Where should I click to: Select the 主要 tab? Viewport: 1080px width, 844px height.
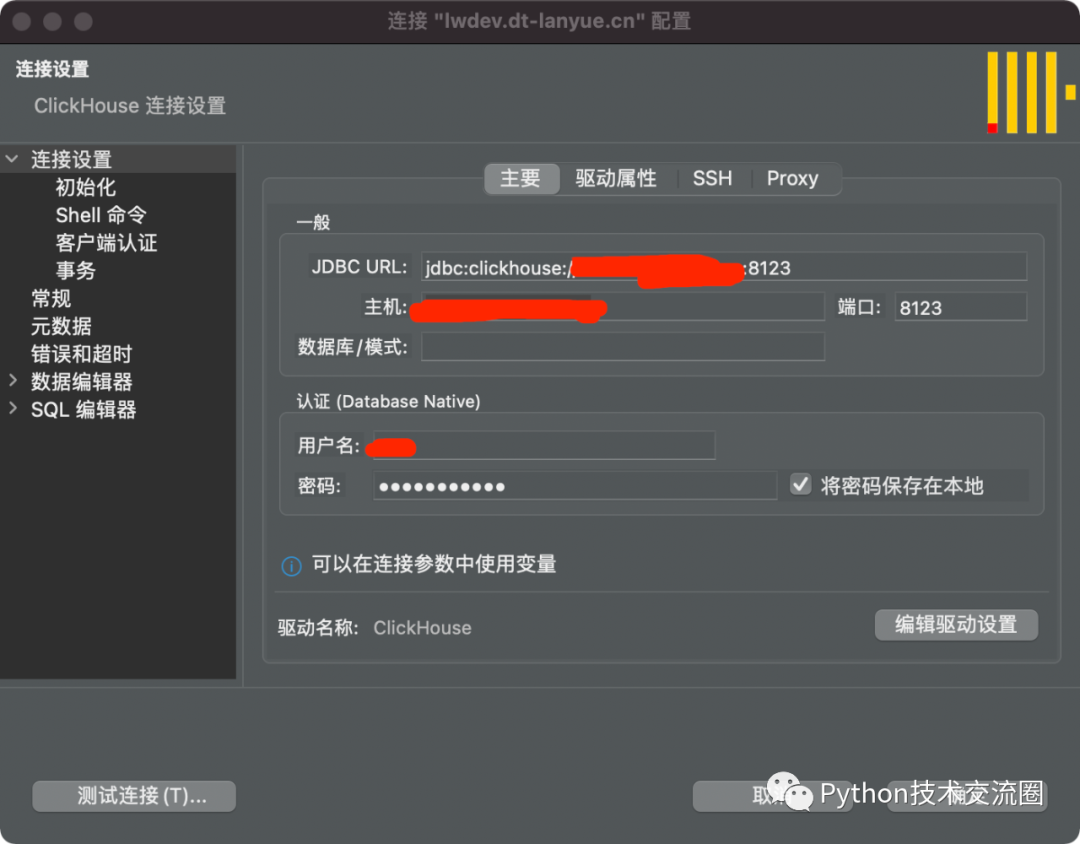click(521, 178)
